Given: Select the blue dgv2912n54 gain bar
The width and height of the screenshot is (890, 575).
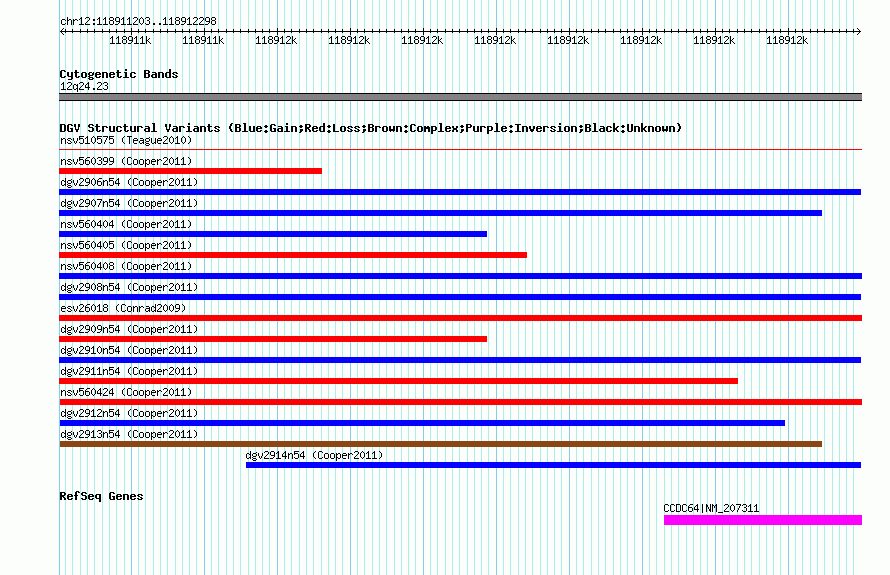Looking at the screenshot, I should coord(422,423).
